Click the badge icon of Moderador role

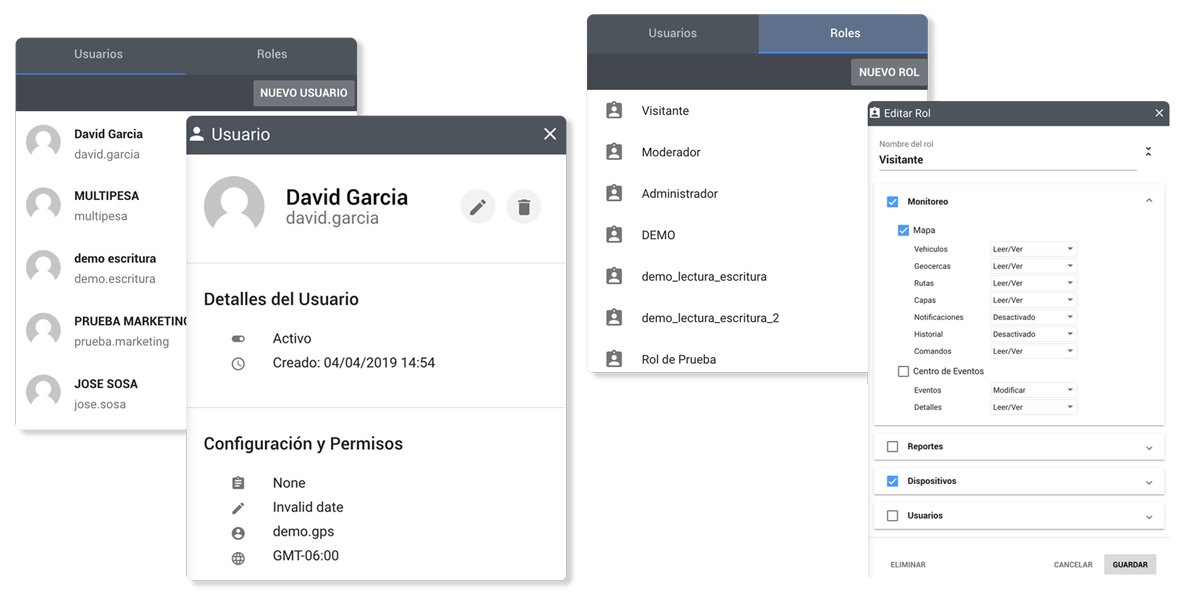click(614, 152)
